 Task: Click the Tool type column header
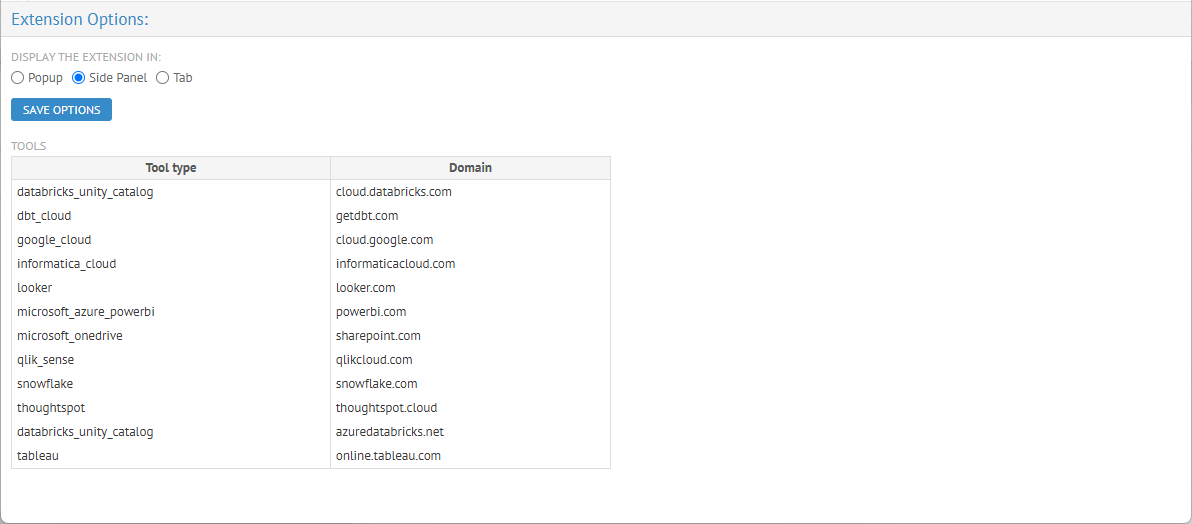tap(171, 168)
